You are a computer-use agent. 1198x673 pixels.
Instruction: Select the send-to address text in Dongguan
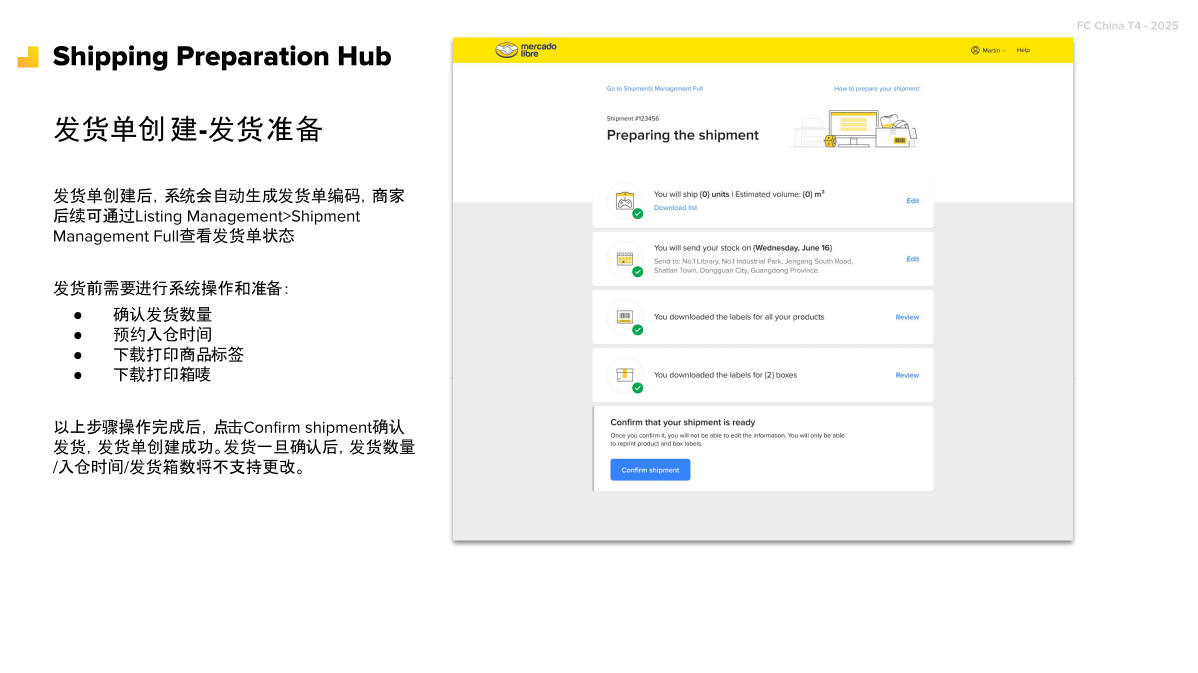[753, 266]
